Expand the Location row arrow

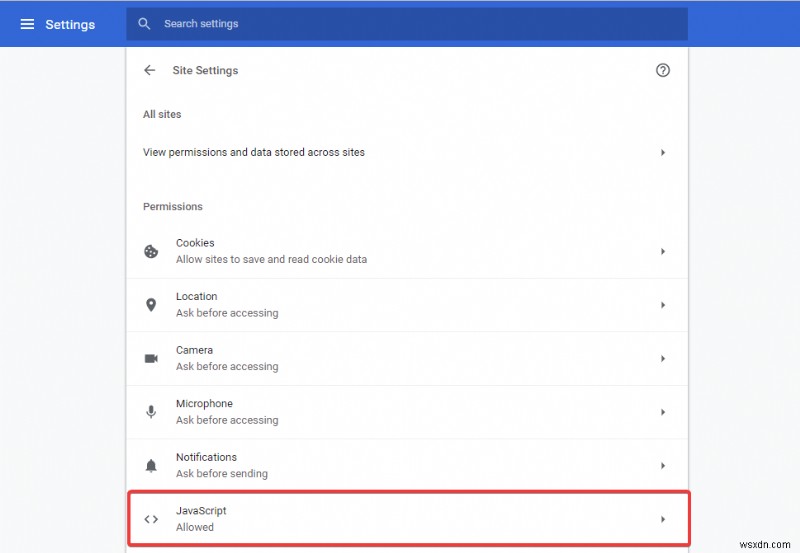pos(663,305)
